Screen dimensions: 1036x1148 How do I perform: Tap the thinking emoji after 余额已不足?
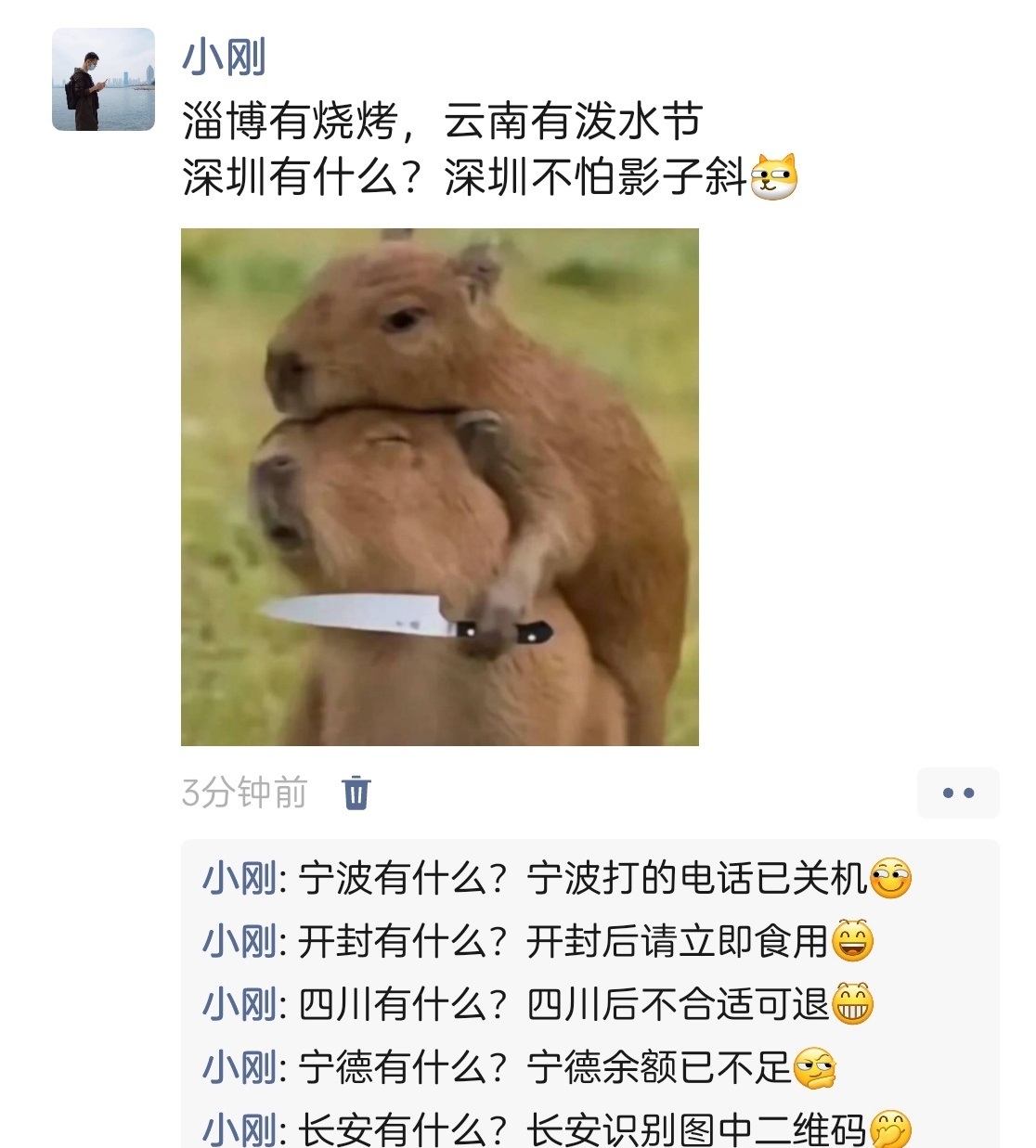pyautogui.click(x=814, y=1067)
